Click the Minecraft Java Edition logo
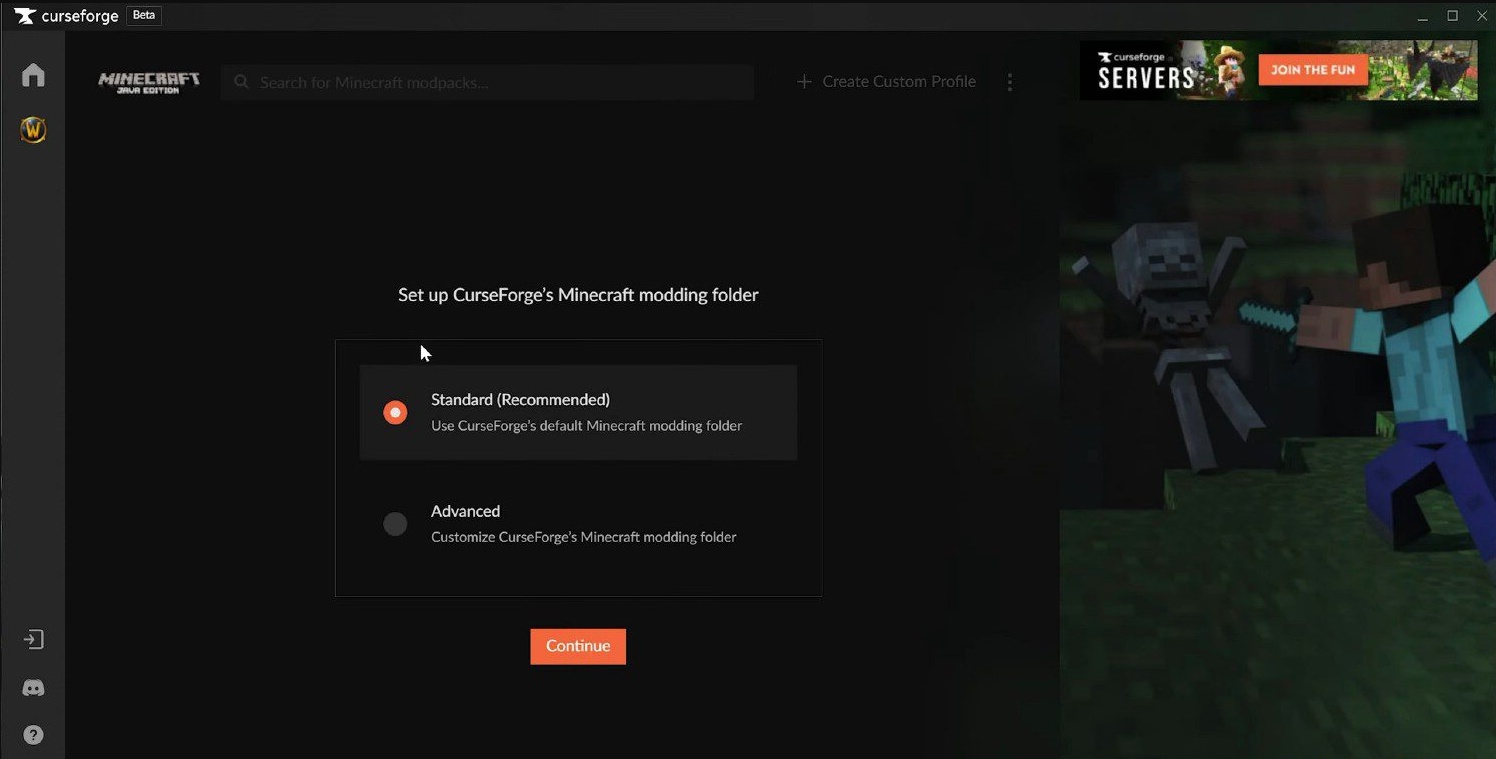This screenshot has height=759, width=1496. point(149,82)
